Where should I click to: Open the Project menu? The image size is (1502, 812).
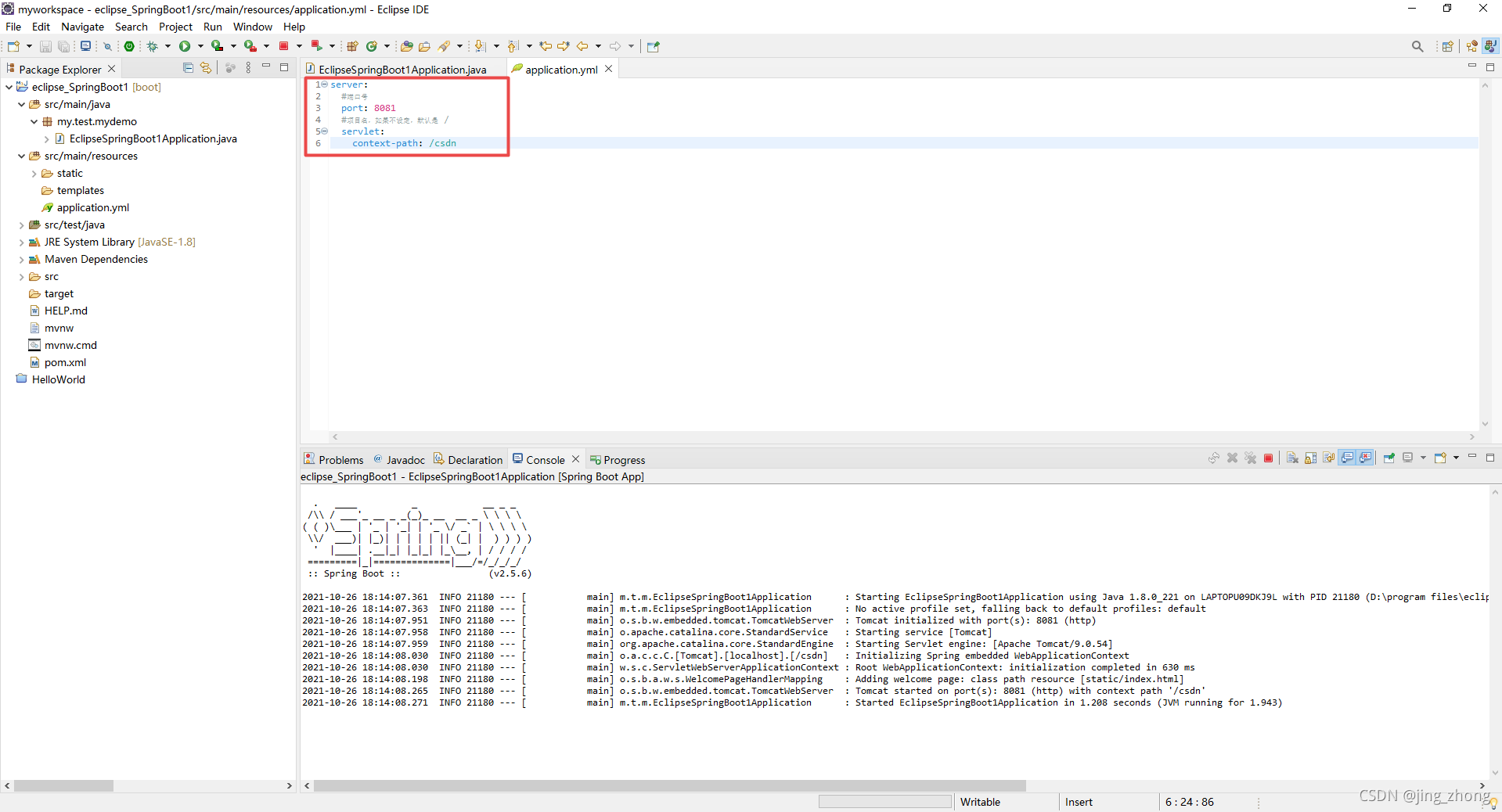coord(175,27)
